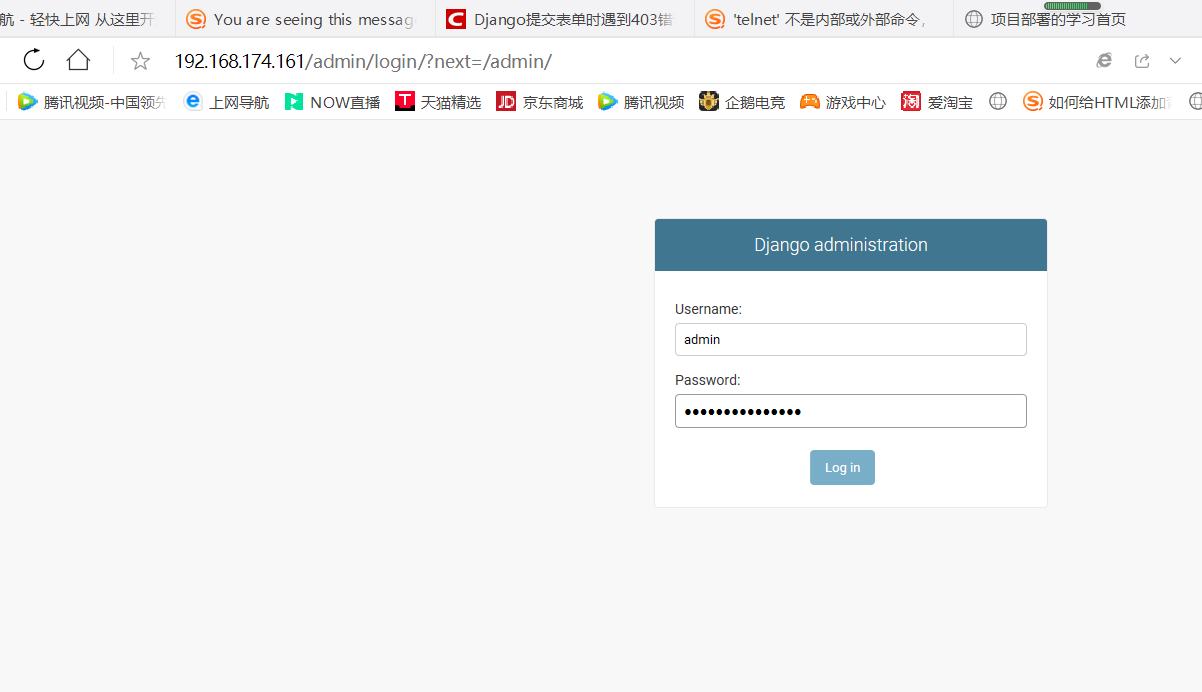This screenshot has width=1202, height=692.
Task: Open the 游戏中心 bookmark
Action: click(844, 101)
